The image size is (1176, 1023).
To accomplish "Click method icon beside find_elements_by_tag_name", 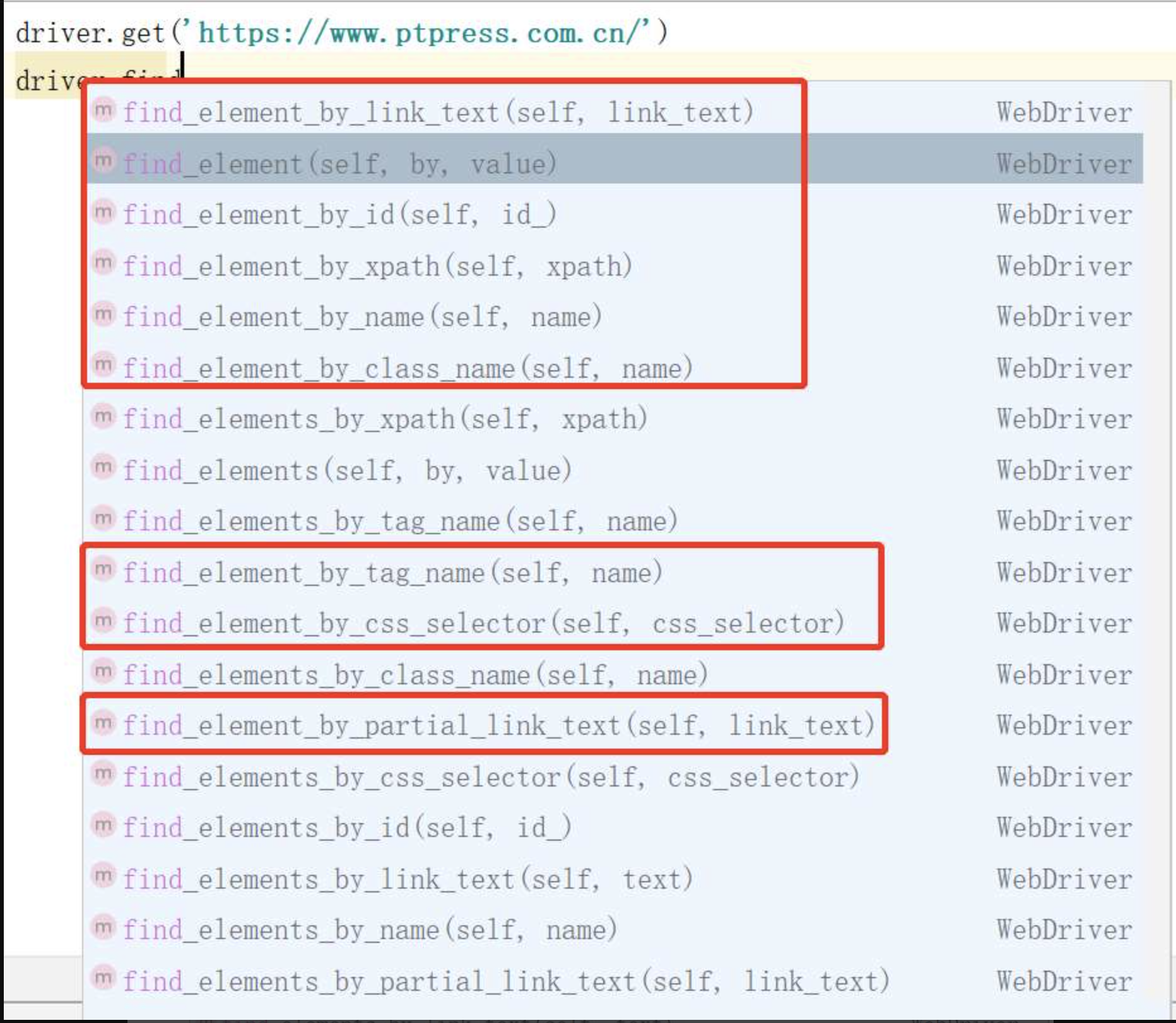I will [103, 518].
